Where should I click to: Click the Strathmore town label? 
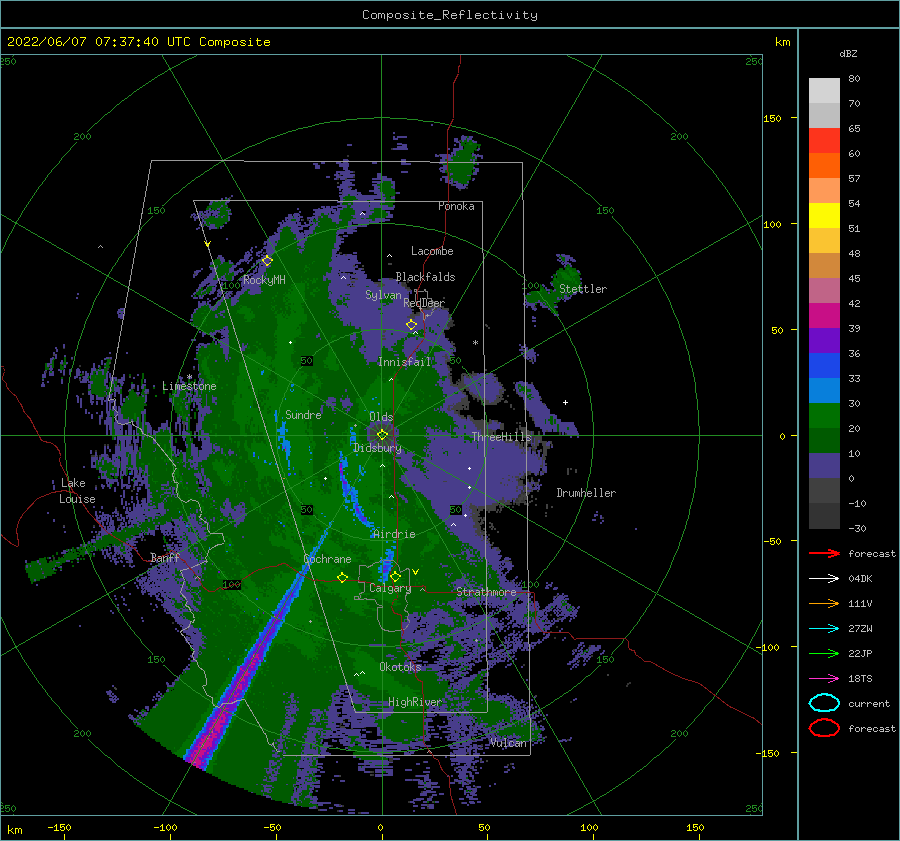pos(486,592)
